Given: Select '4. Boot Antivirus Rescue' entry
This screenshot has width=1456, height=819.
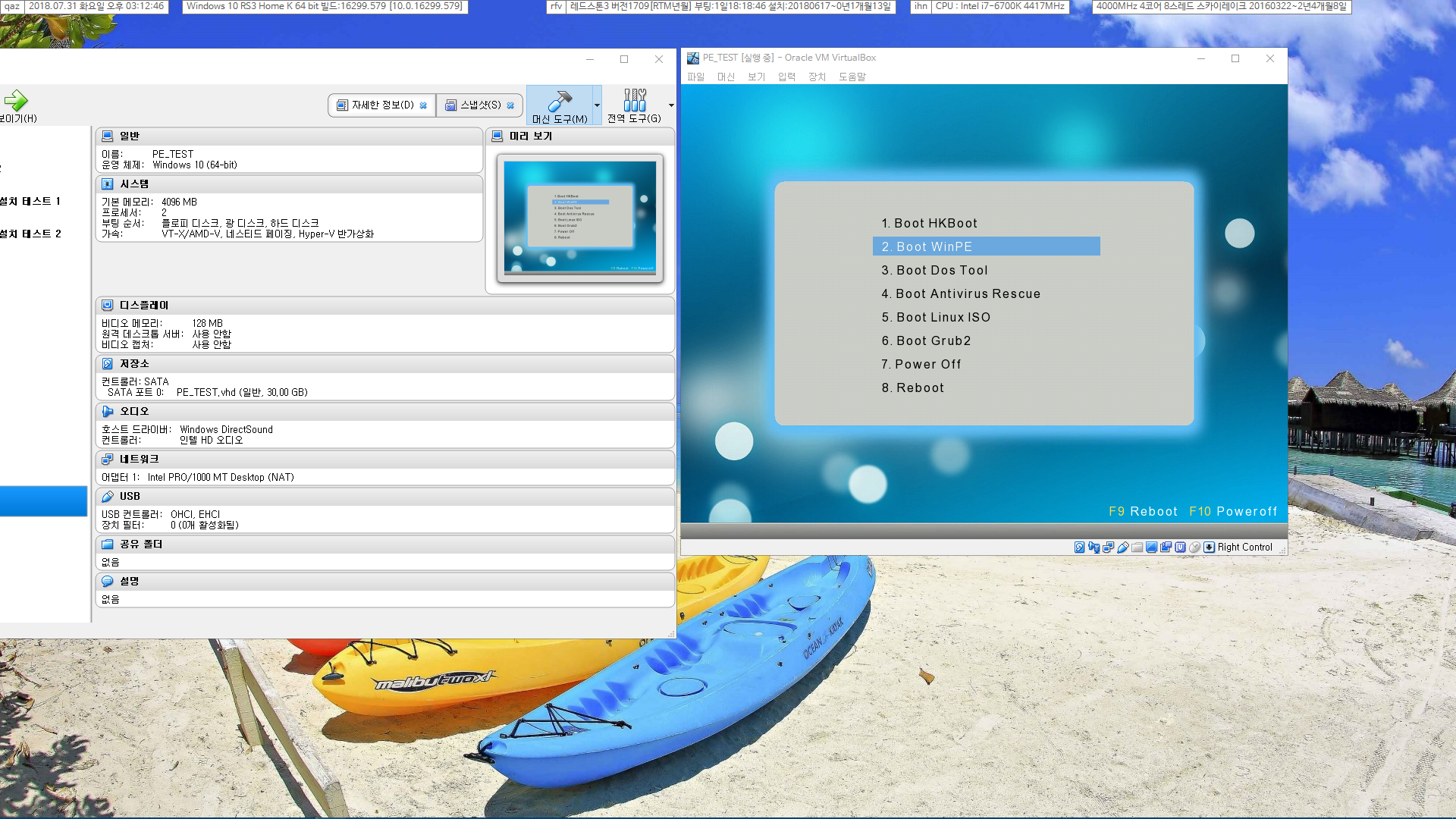Looking at the screenshot, I should 961,293.
